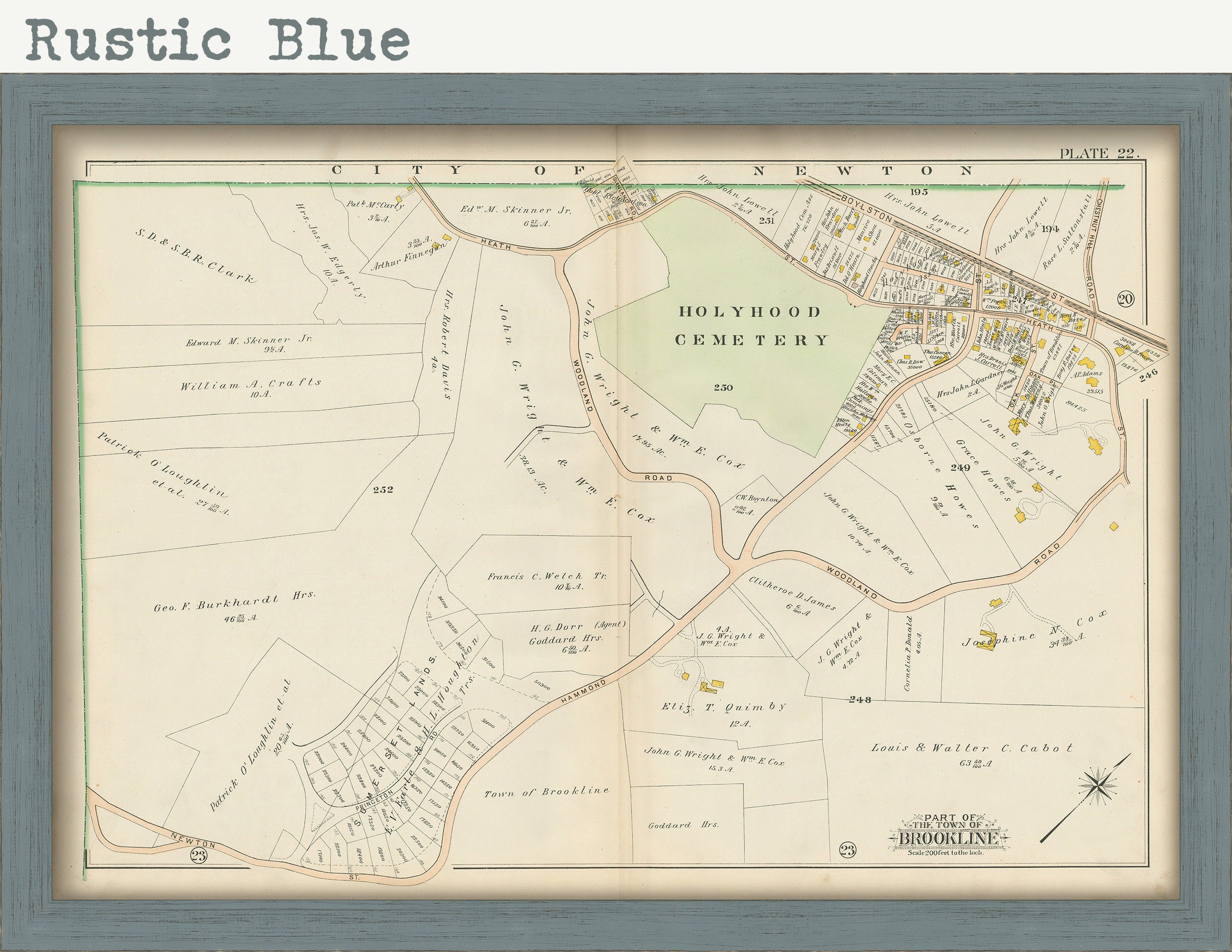Click the 'Geo. F. Burkhardt Hrs.' label
Image resolution: width=1232 pixels, height=952 pixels.
235,603
